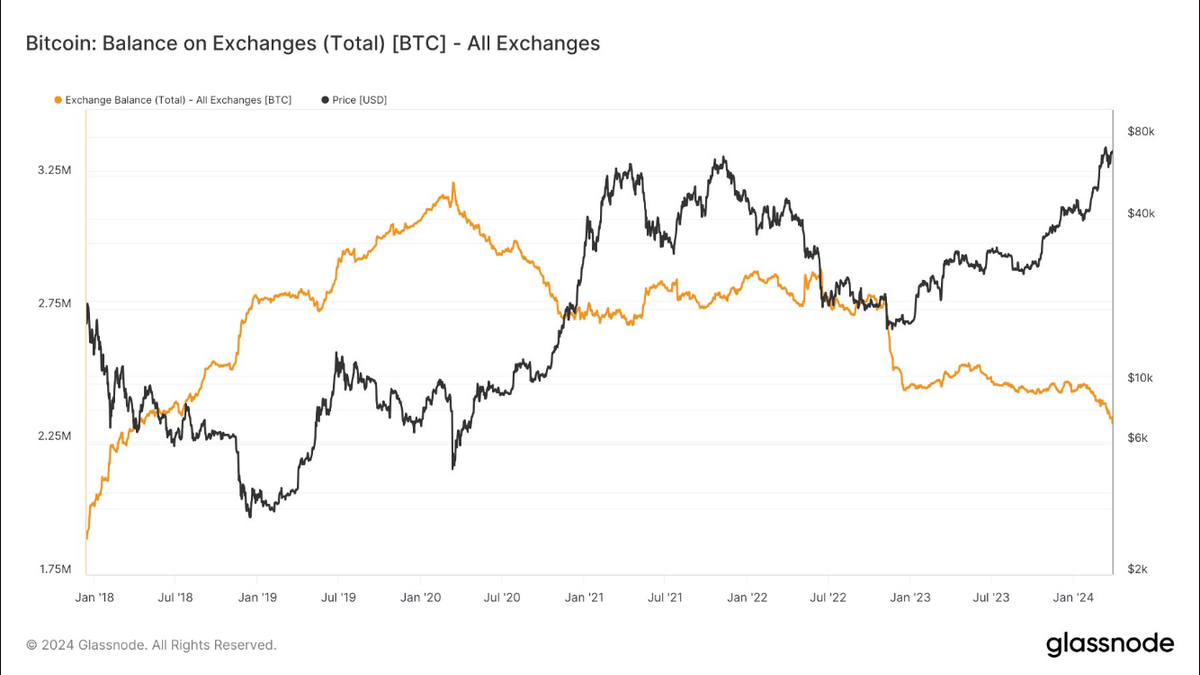Select the 2.75M left axis label
The height and width of the screenshot is (675, 1200).
[x=54, y=304]
